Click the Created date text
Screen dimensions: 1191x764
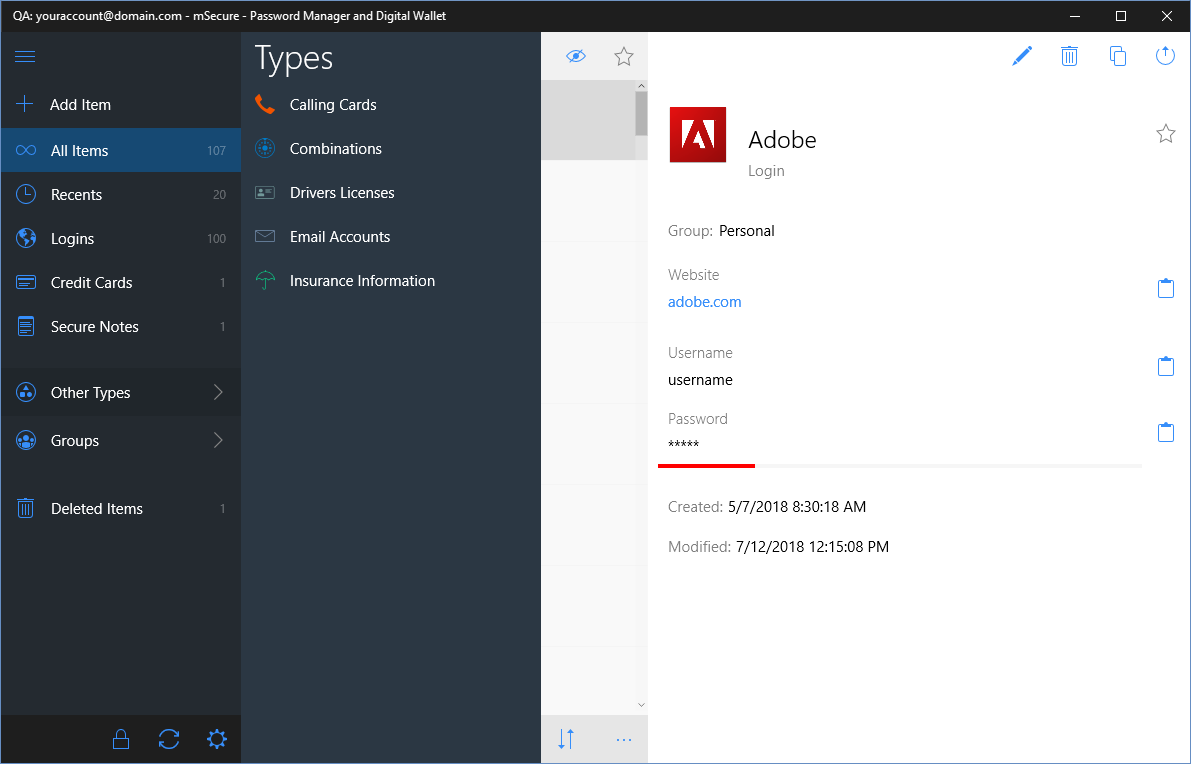click(797, 507)
